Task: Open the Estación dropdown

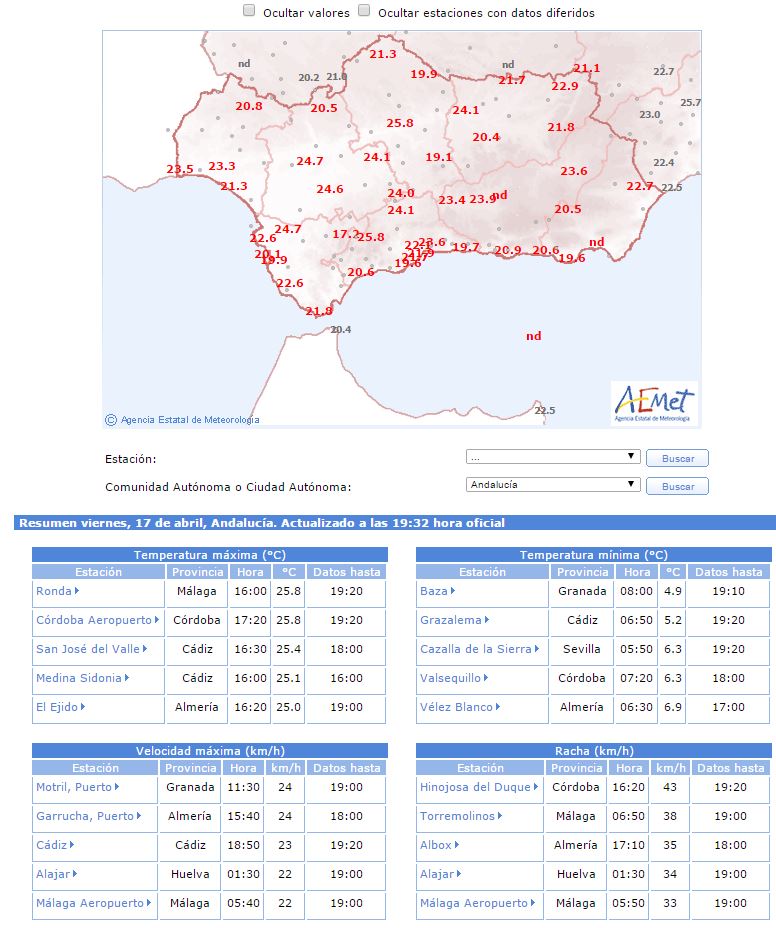Action: click(553, 457)
